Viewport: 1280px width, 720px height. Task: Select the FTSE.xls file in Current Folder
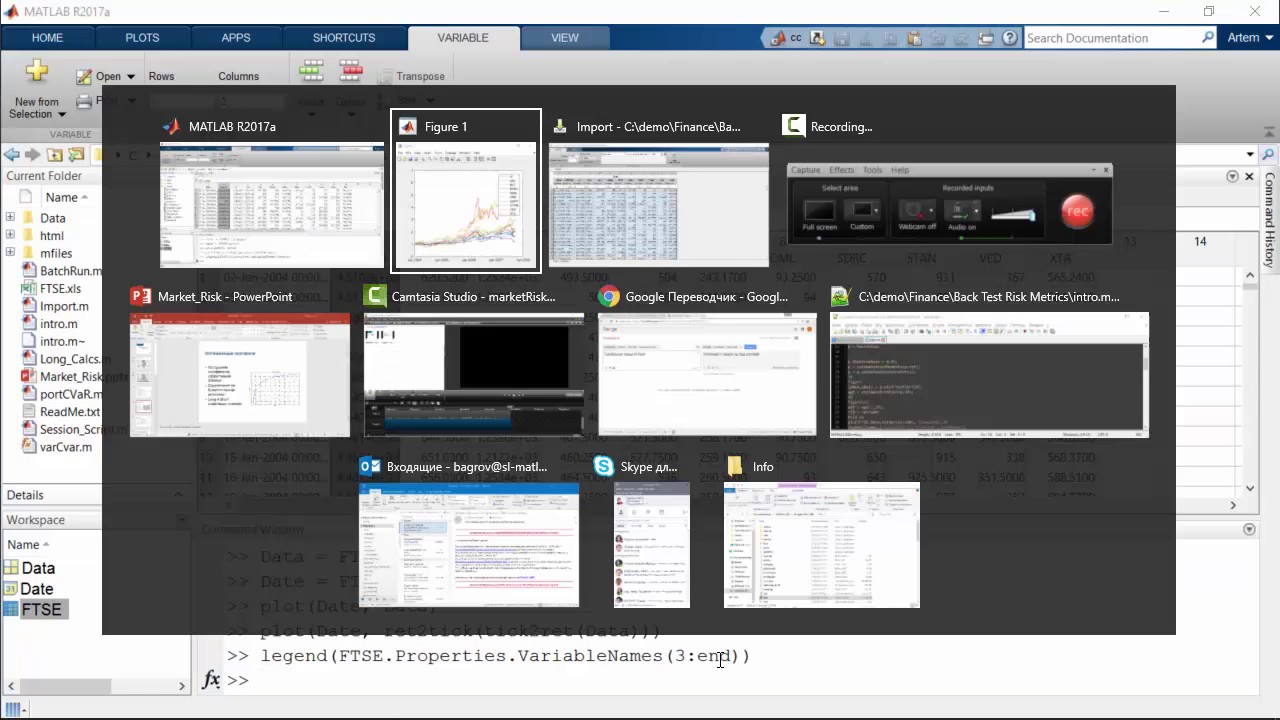(x=60, y=289)
